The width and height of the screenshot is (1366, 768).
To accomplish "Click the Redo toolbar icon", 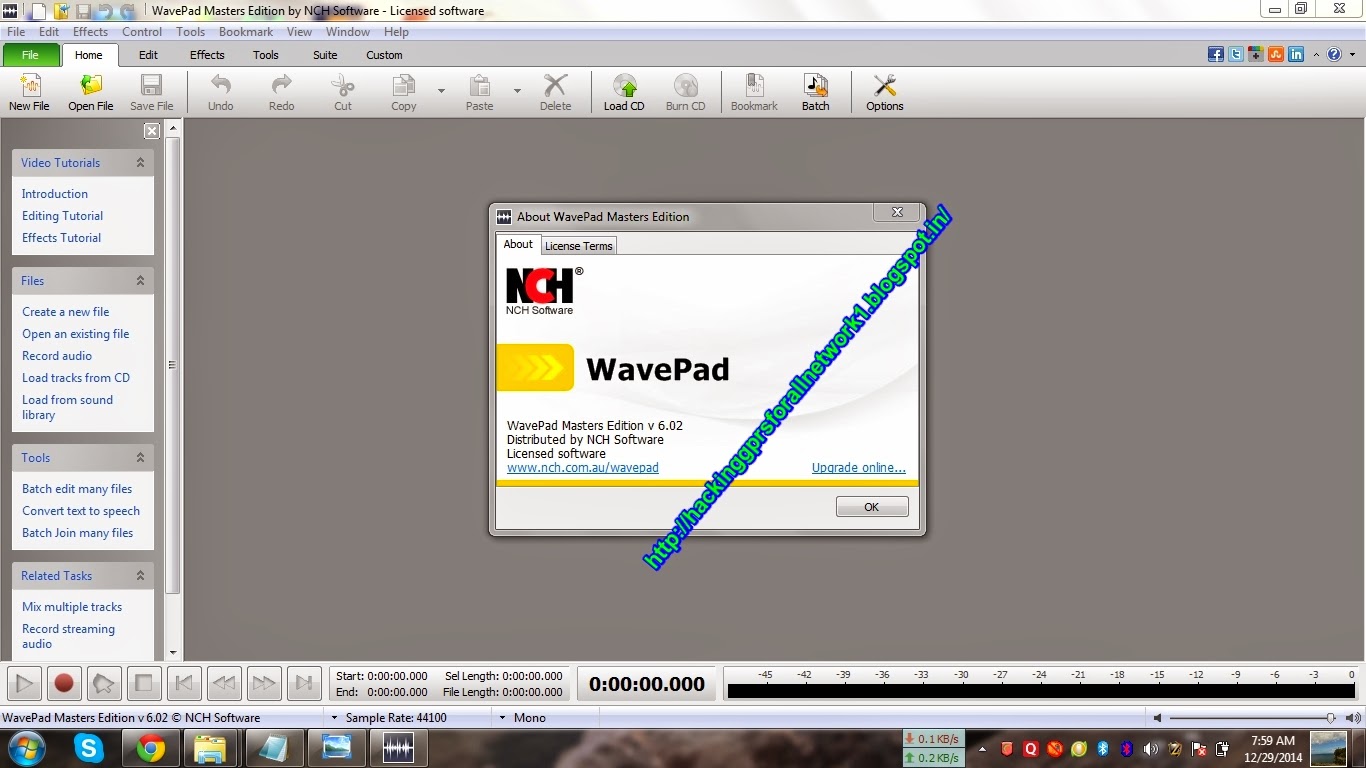I will pyautogui.click(x=282, y=92).
